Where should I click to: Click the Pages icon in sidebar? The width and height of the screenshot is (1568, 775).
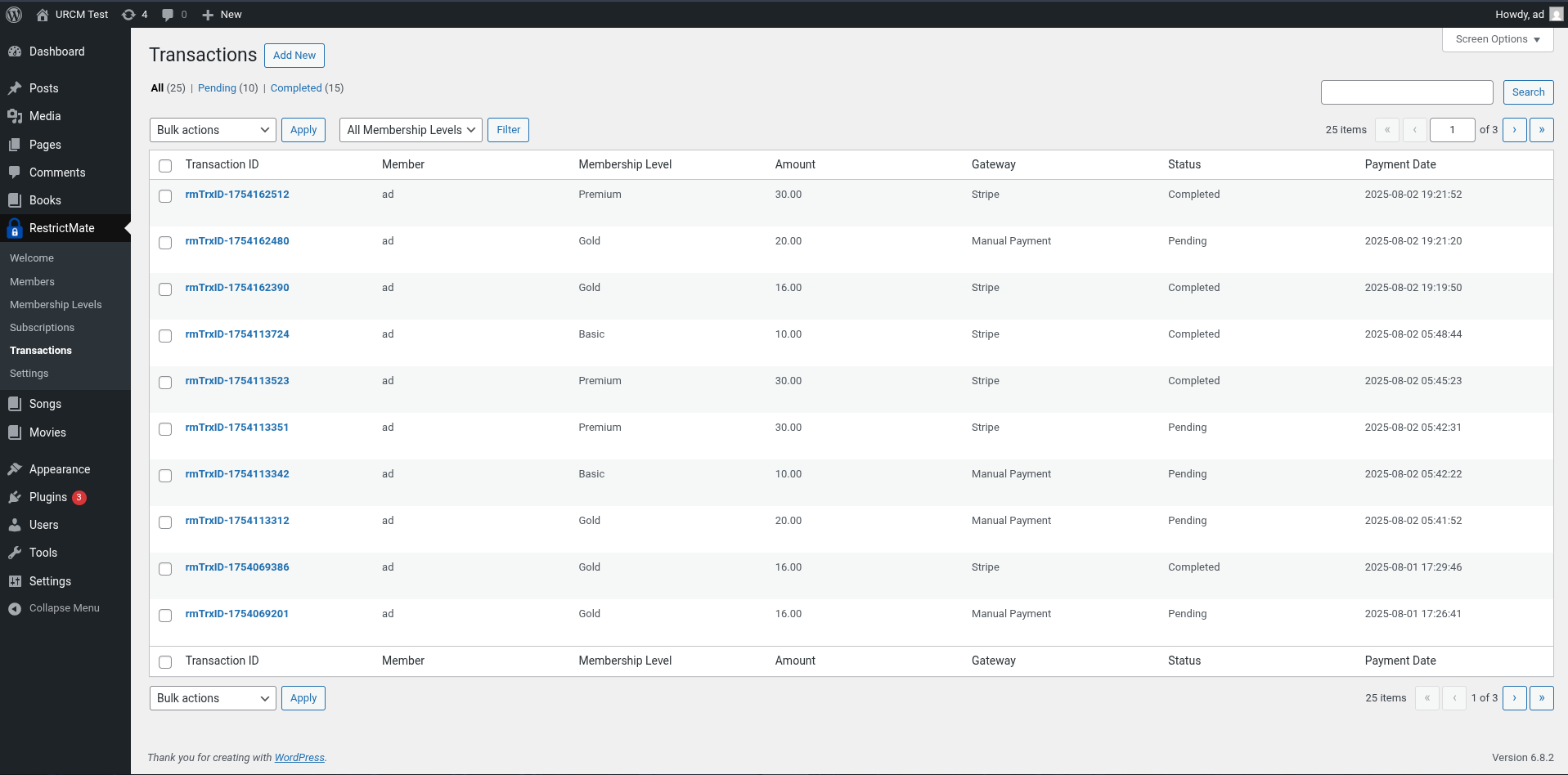[15, 145]
